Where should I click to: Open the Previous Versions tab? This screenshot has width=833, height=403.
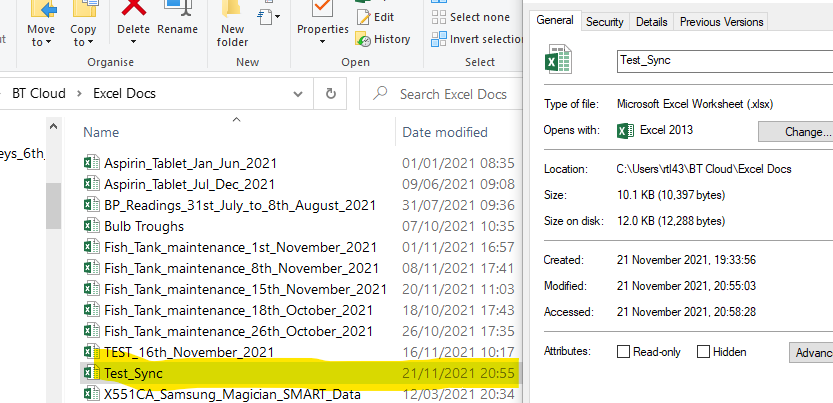(720, 21)
